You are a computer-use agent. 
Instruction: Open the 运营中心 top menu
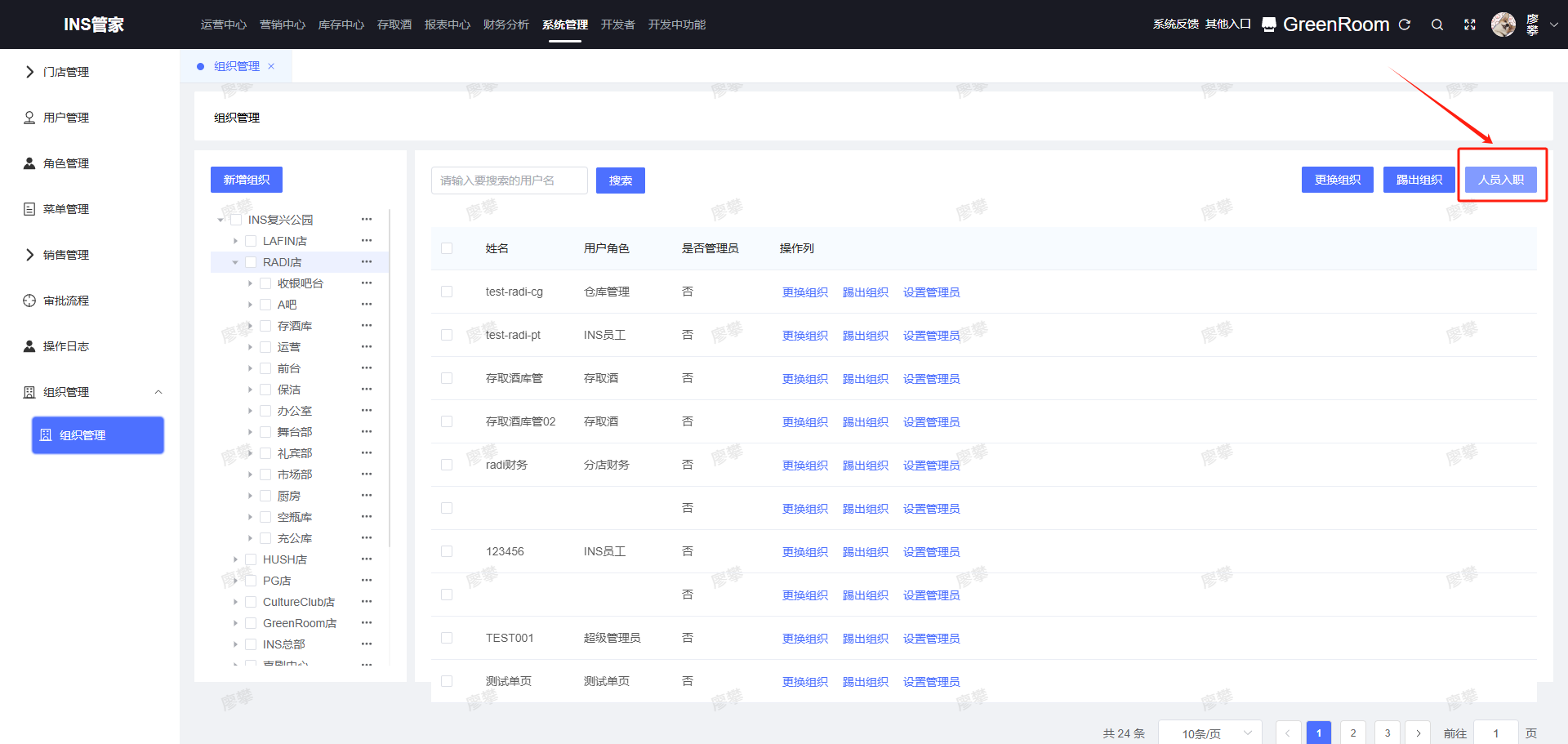coord(224,25)
